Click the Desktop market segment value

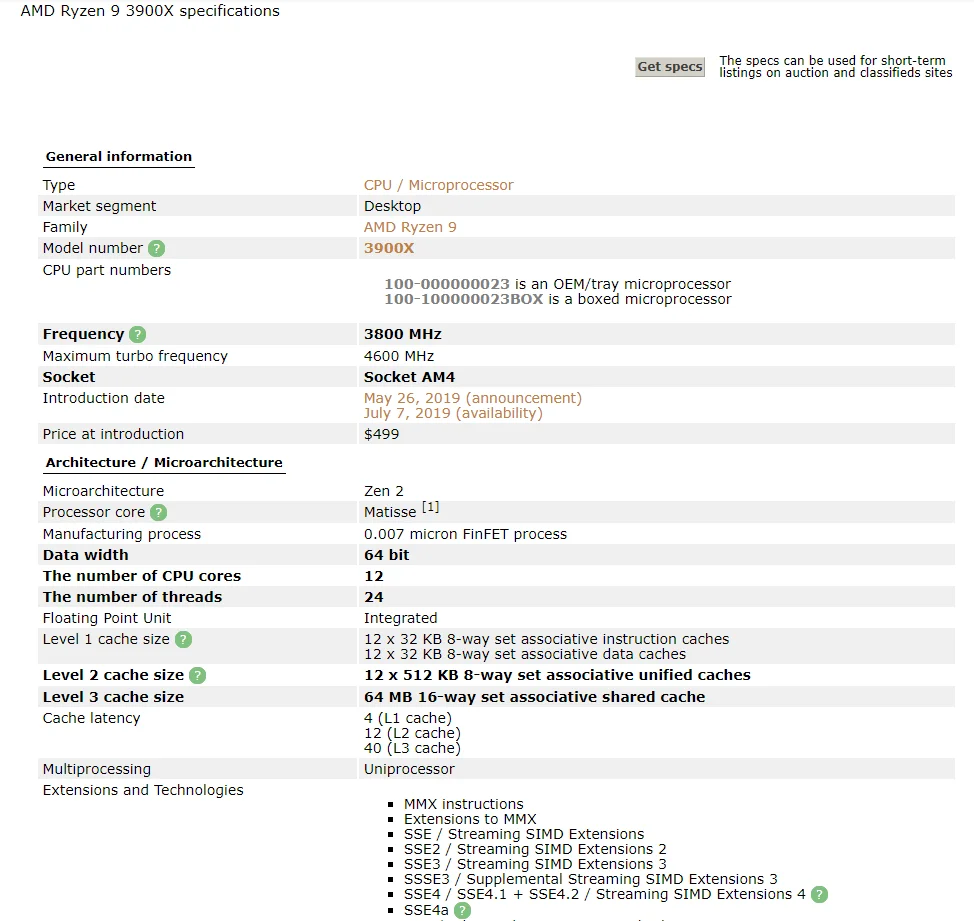(x=392, y=206)
